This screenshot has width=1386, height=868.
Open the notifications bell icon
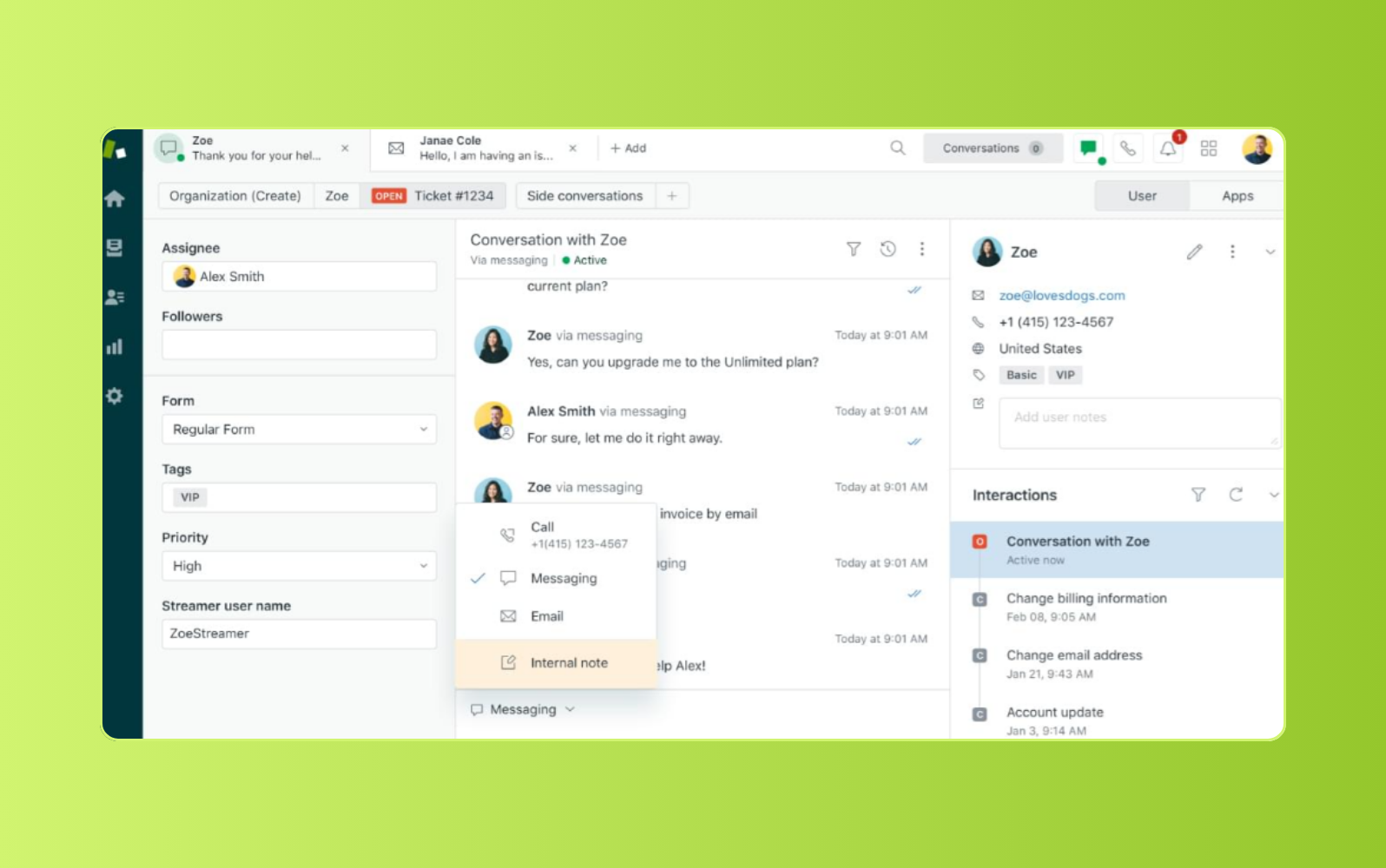point(1168,148)
